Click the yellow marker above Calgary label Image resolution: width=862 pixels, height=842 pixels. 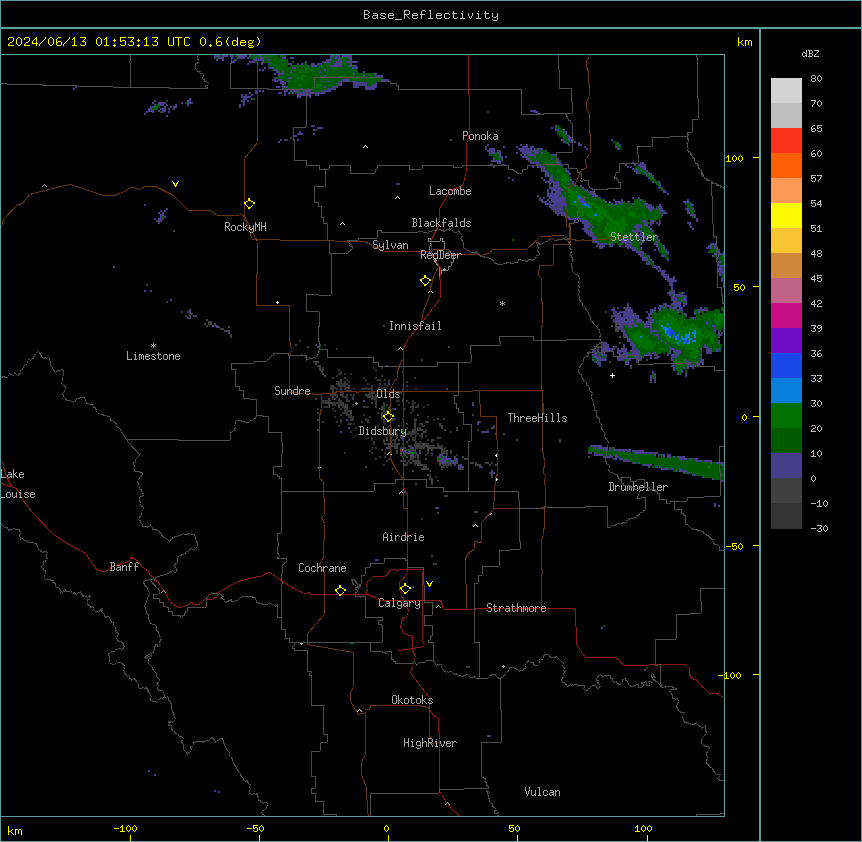[405, 589]
